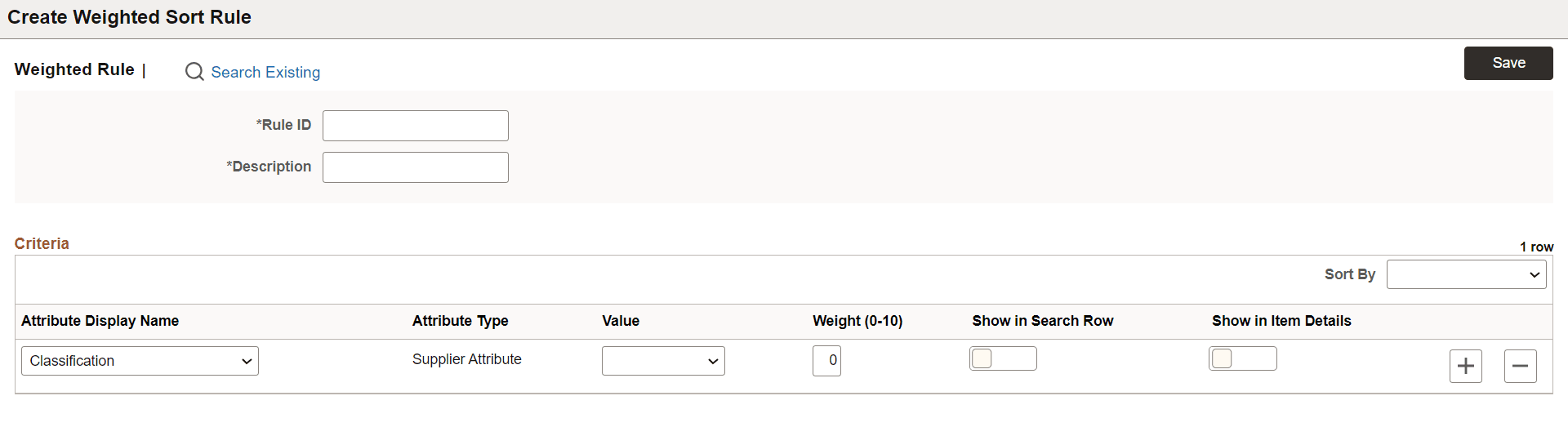Viewport: 1568px width, 436px height.
Task: Save the weighted sort rule
Action: pyautogui.click(x=1508, y=63)
